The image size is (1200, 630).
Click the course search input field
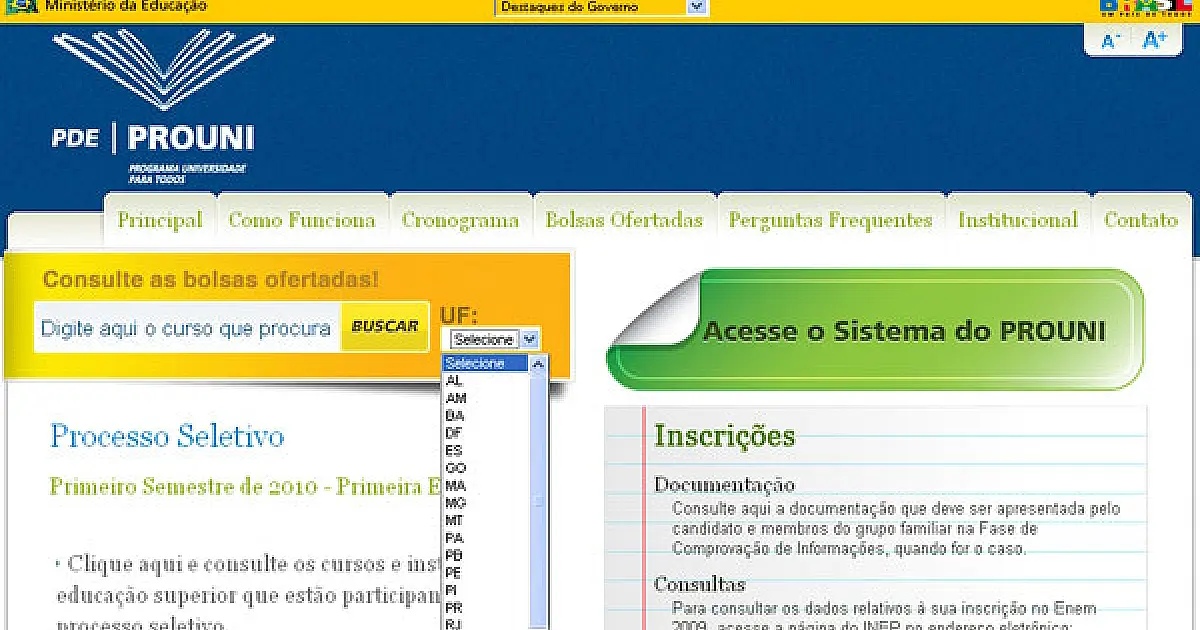click(187, 327)
